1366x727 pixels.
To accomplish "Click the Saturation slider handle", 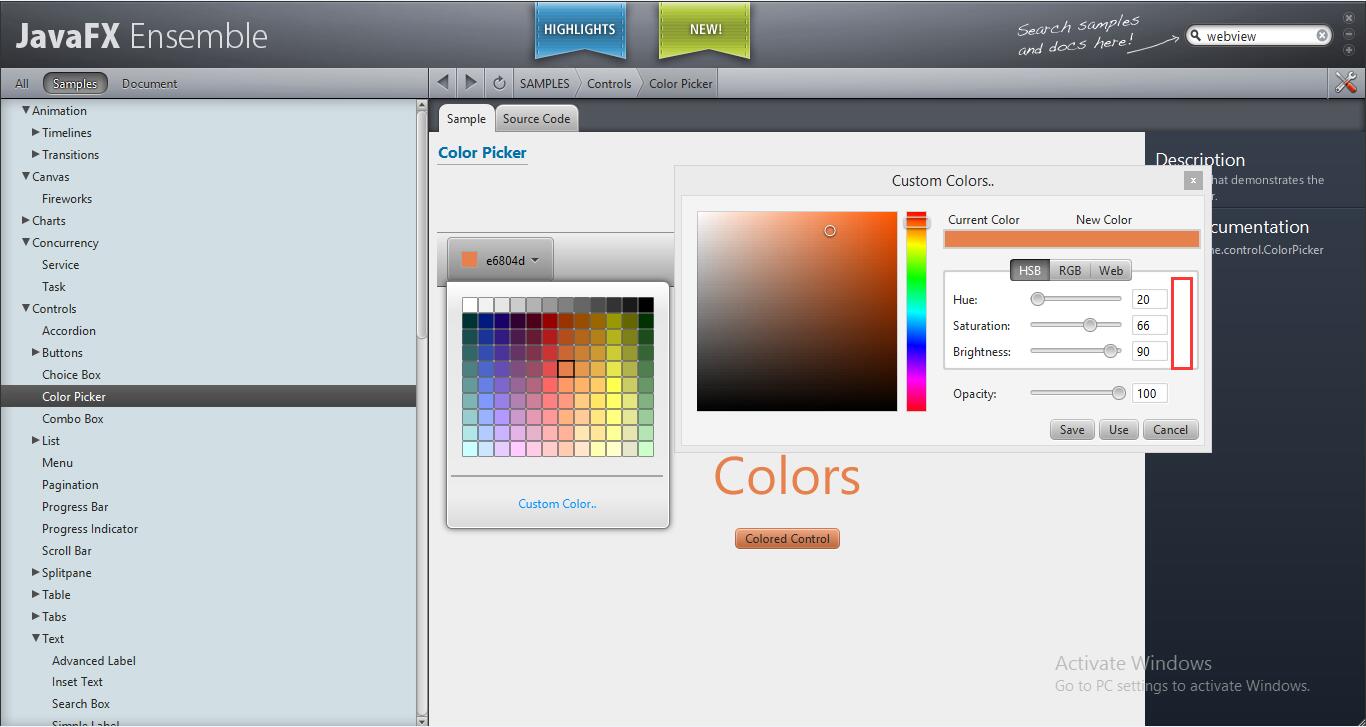I will [x=1090, y=325].
